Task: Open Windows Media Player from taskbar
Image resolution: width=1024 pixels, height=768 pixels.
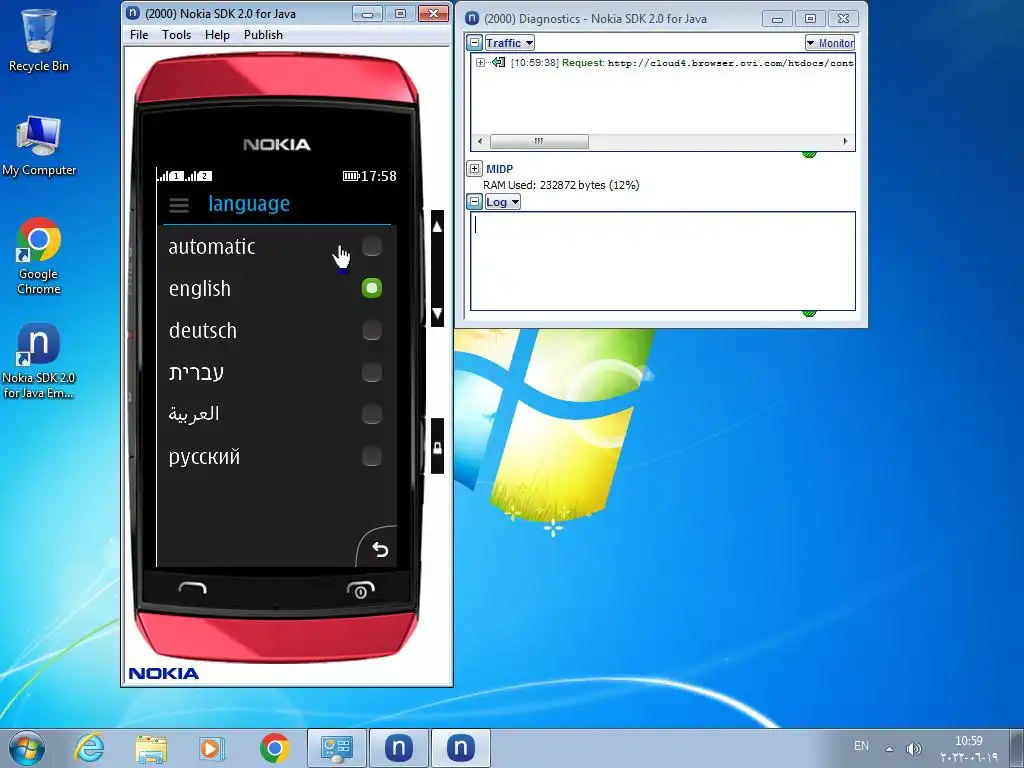Action: point(212,748)
